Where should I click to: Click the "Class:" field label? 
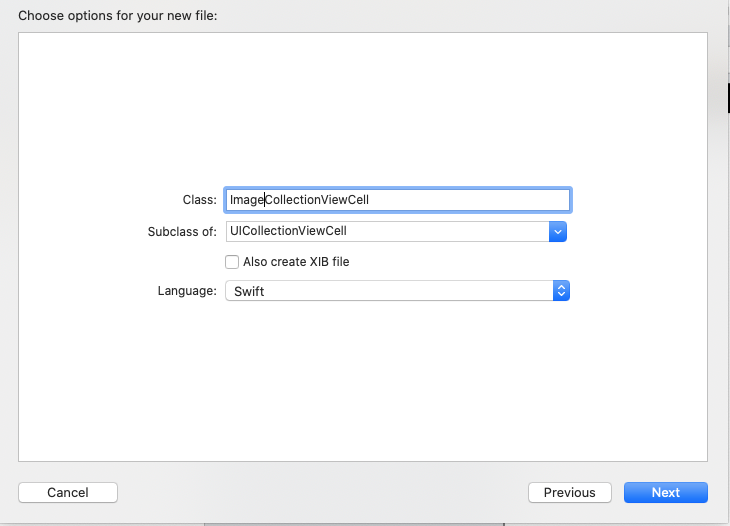pos(200,200)
